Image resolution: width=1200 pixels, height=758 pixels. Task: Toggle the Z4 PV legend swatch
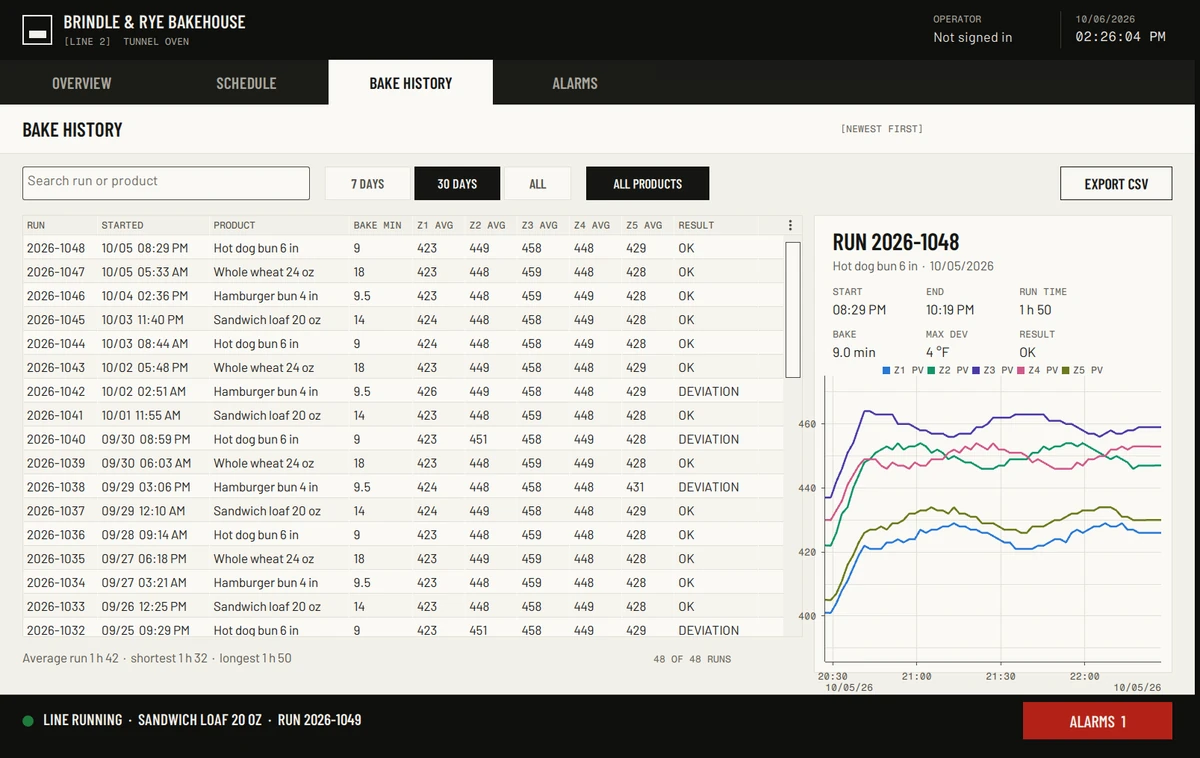1020,370
